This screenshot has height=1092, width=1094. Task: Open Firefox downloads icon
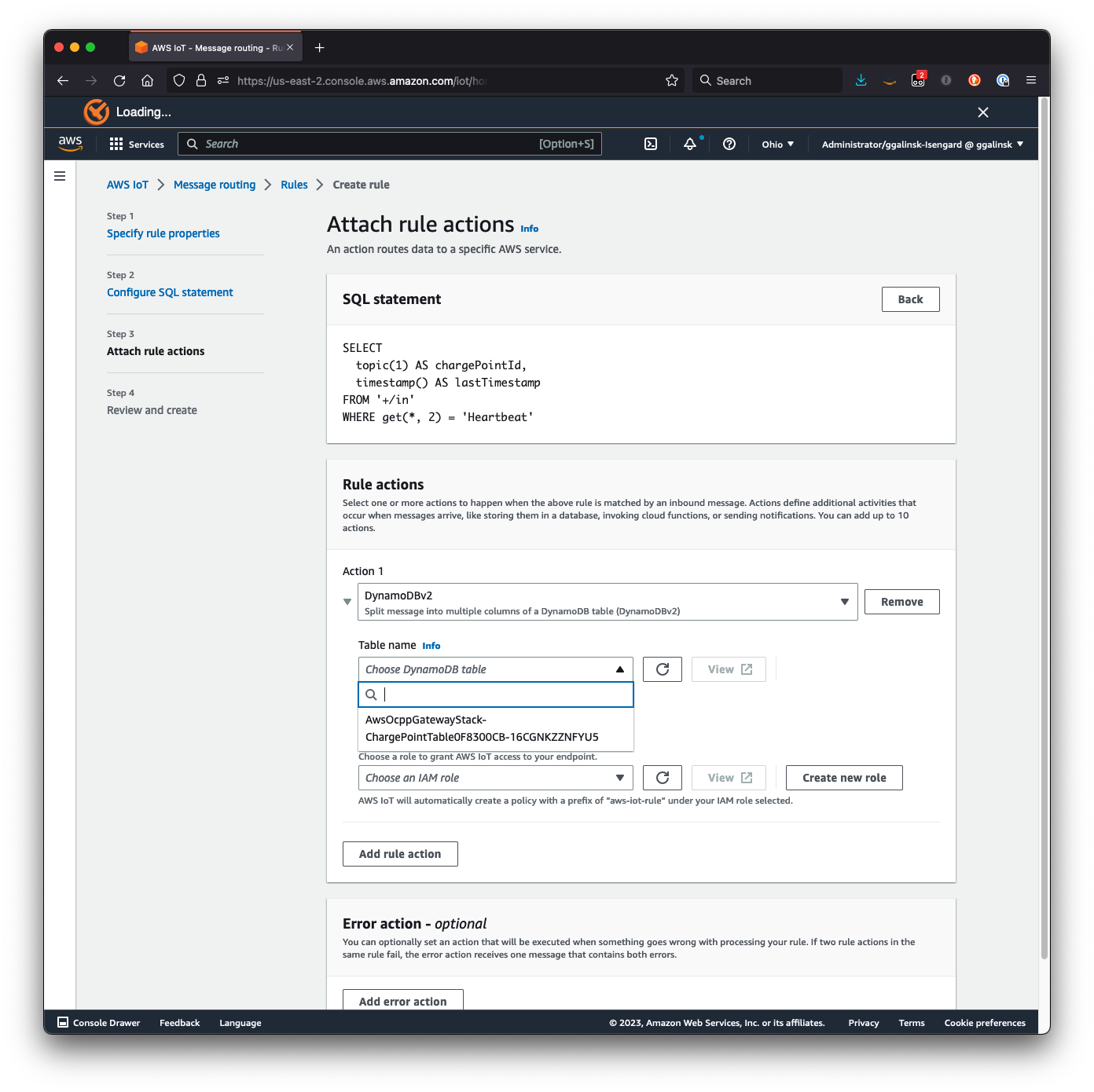point(861,80)
